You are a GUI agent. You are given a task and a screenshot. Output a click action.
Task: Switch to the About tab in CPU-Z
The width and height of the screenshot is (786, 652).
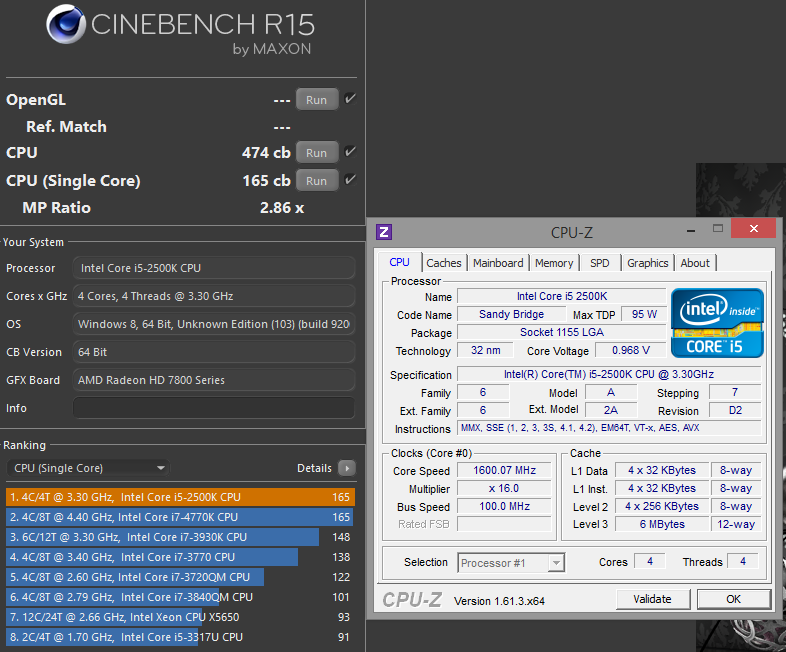pos(695,263)
